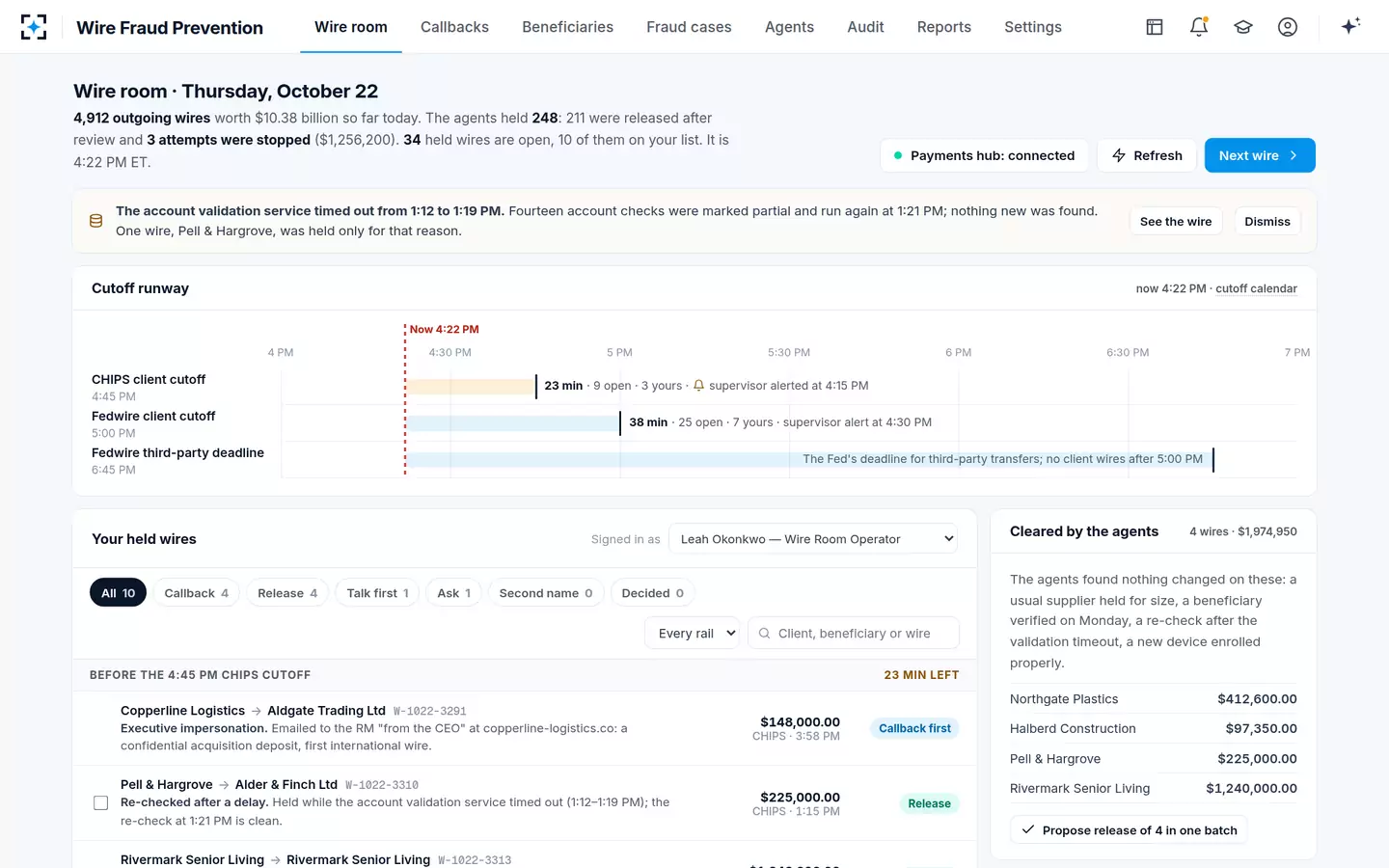
Task: Click wire ID W-1022-3291
Action: coord(429,711)
